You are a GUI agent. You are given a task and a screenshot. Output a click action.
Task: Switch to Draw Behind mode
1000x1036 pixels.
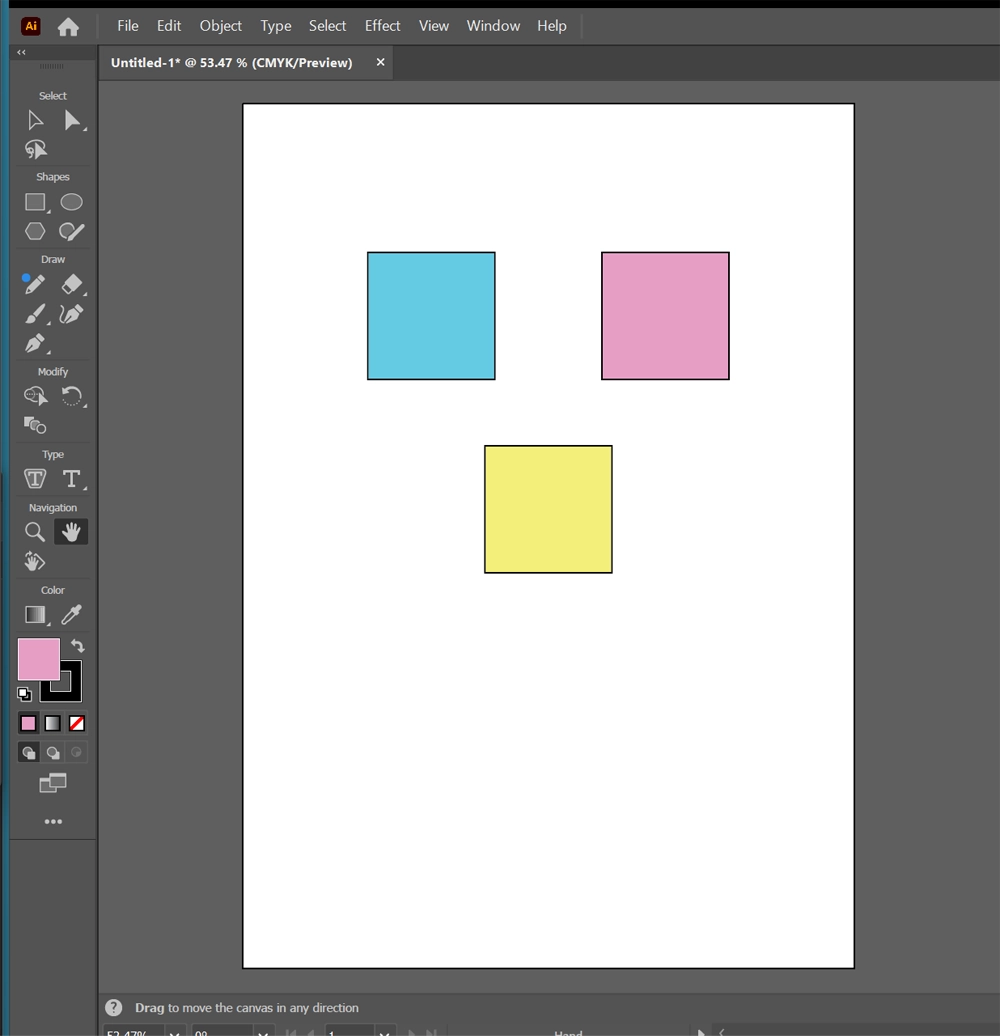53,753
